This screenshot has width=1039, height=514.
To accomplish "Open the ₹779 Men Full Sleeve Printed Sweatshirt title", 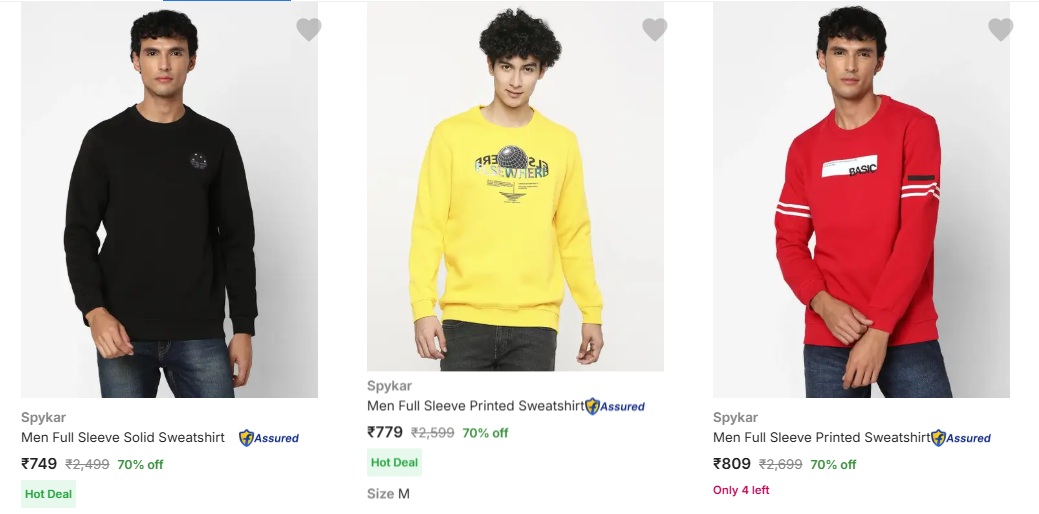I will tap(475, 406).
